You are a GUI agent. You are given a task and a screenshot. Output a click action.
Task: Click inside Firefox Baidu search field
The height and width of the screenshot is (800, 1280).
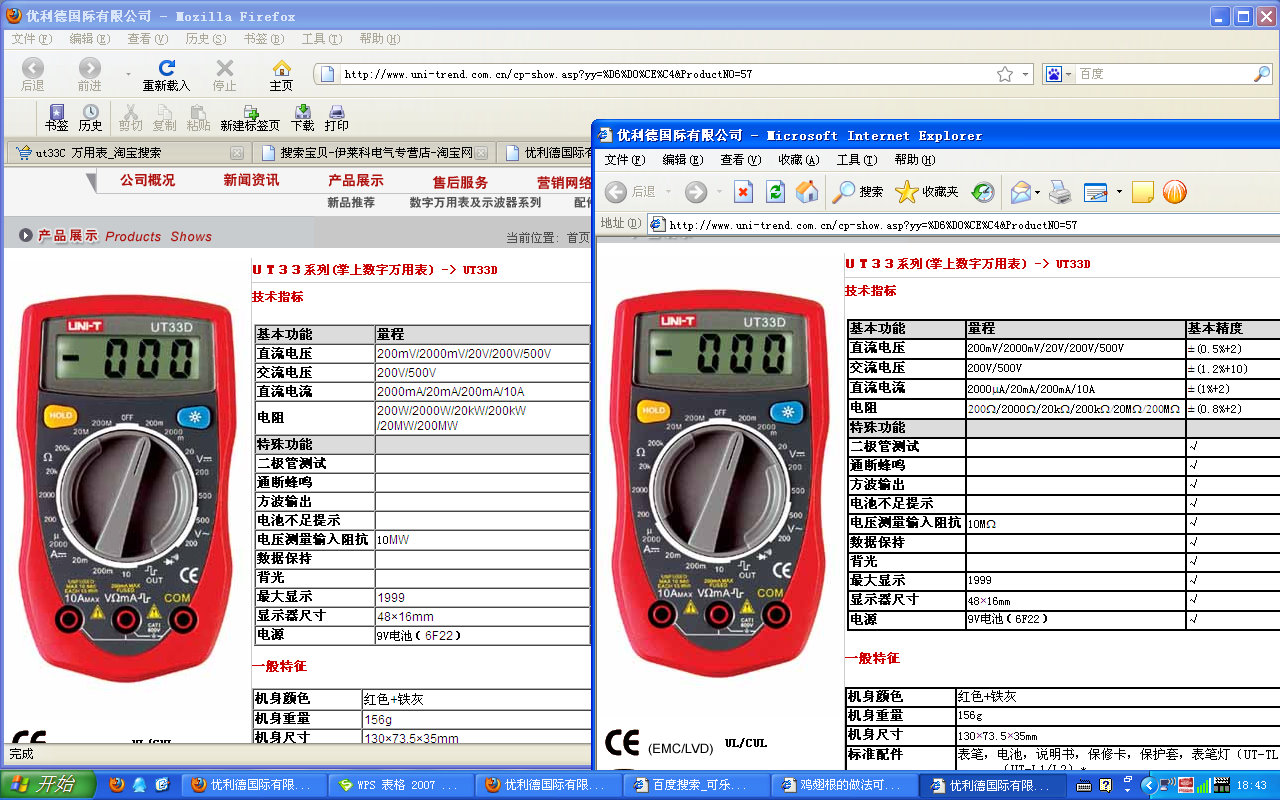tap(1163, 74)
